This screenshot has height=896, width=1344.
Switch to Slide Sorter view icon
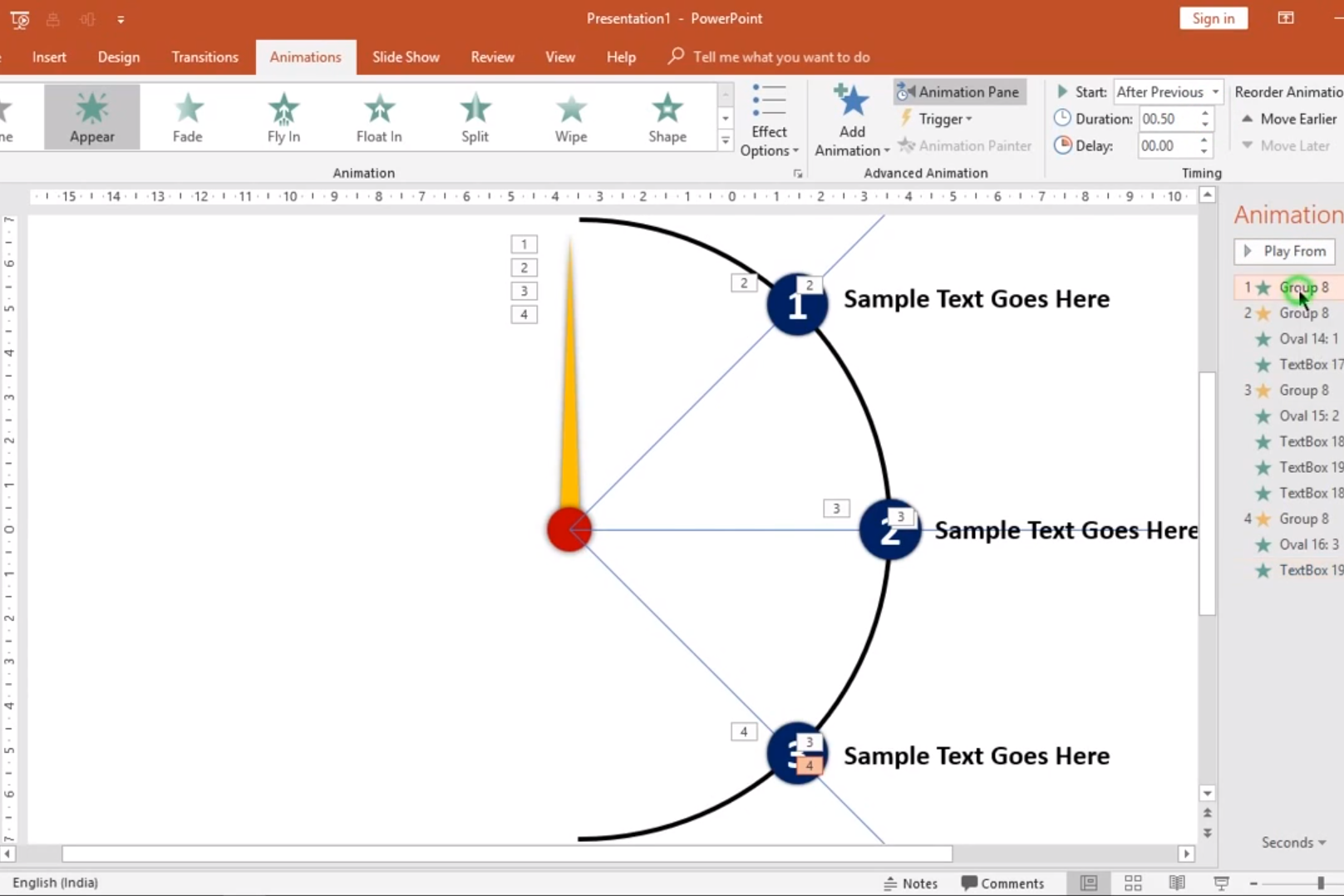pos(1133,883)
